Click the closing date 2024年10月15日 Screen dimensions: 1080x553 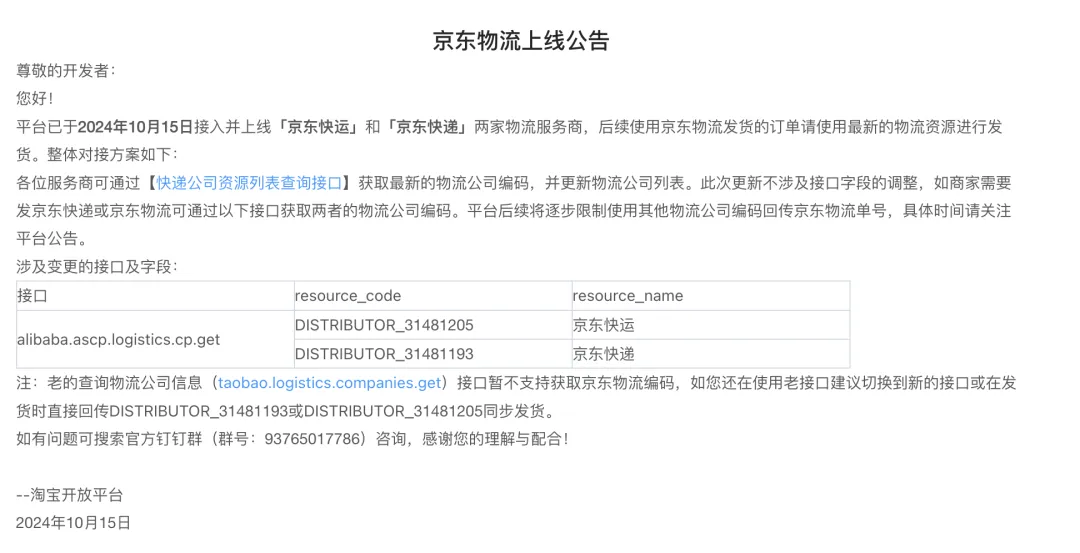(73, 523)
